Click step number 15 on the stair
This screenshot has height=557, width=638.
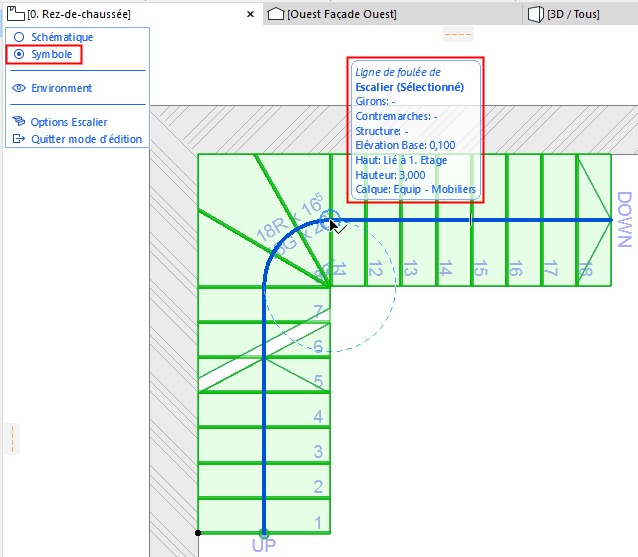pyautogui.click(x=481, y=269)
